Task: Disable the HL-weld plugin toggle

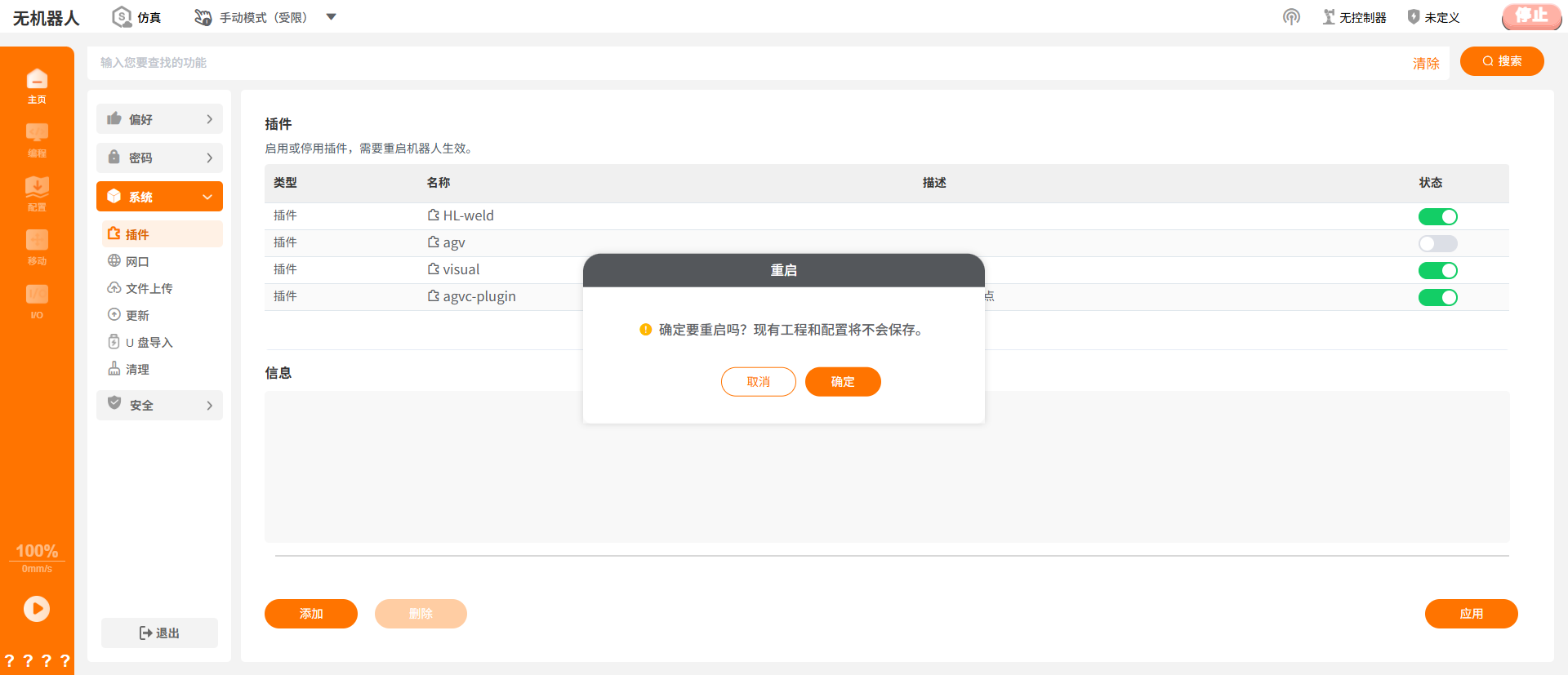Action: pos(1438,216)
